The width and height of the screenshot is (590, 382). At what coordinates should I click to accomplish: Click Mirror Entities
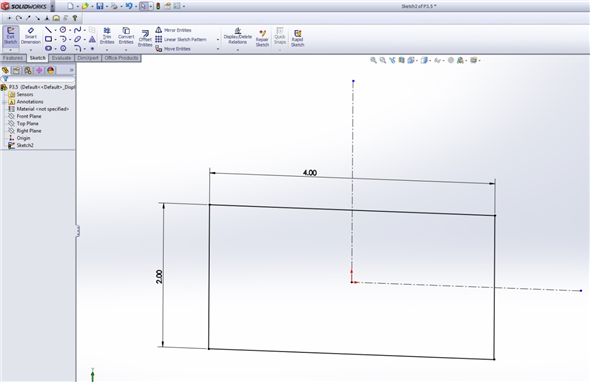(173, 30)
